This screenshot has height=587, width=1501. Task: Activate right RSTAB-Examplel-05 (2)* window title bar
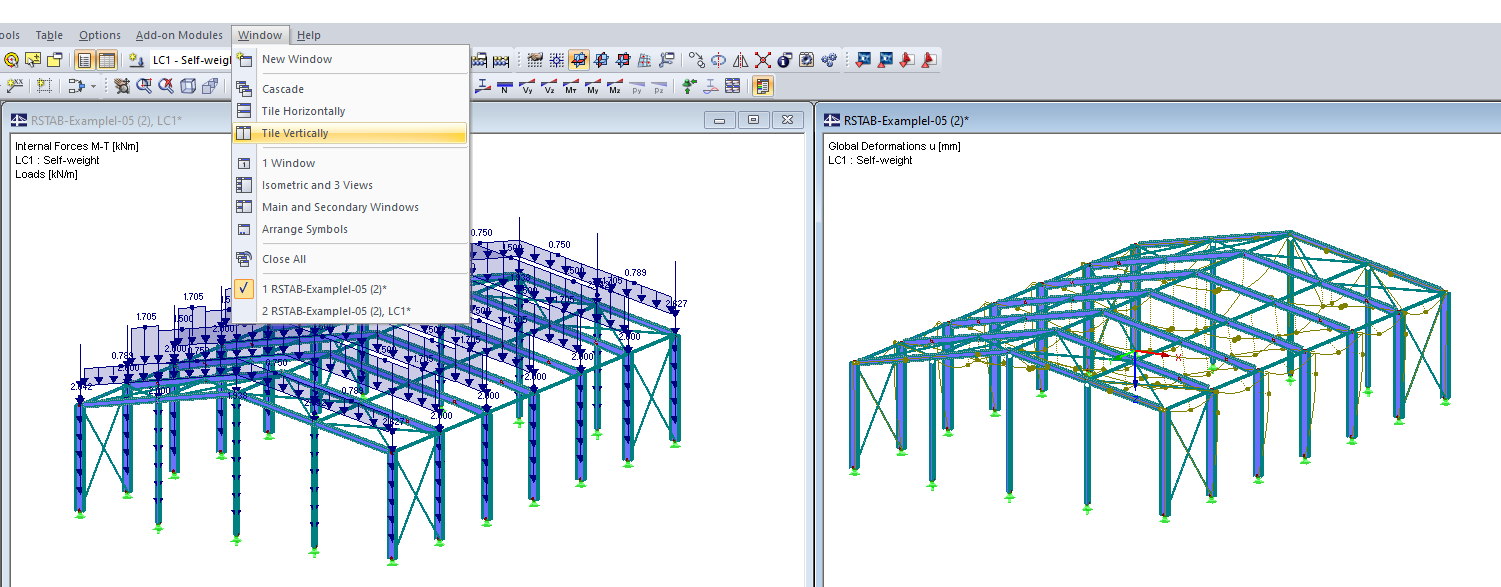(x=1160, y=121)
